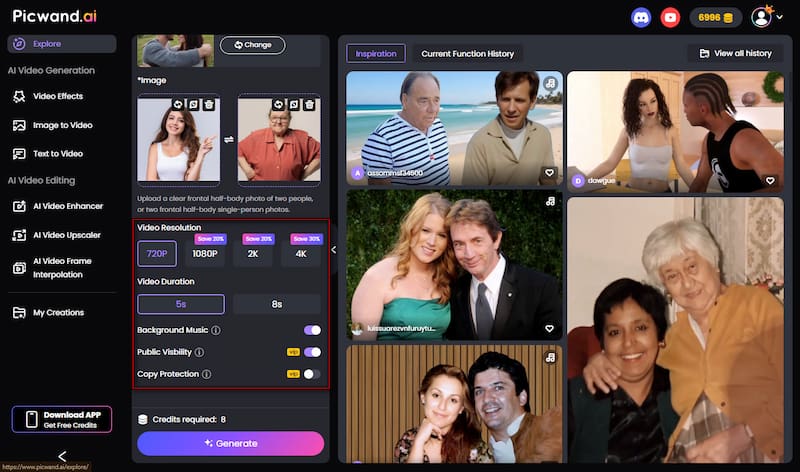
Task: Switch to the Current Function History tab
Action: tap(467, 54)
